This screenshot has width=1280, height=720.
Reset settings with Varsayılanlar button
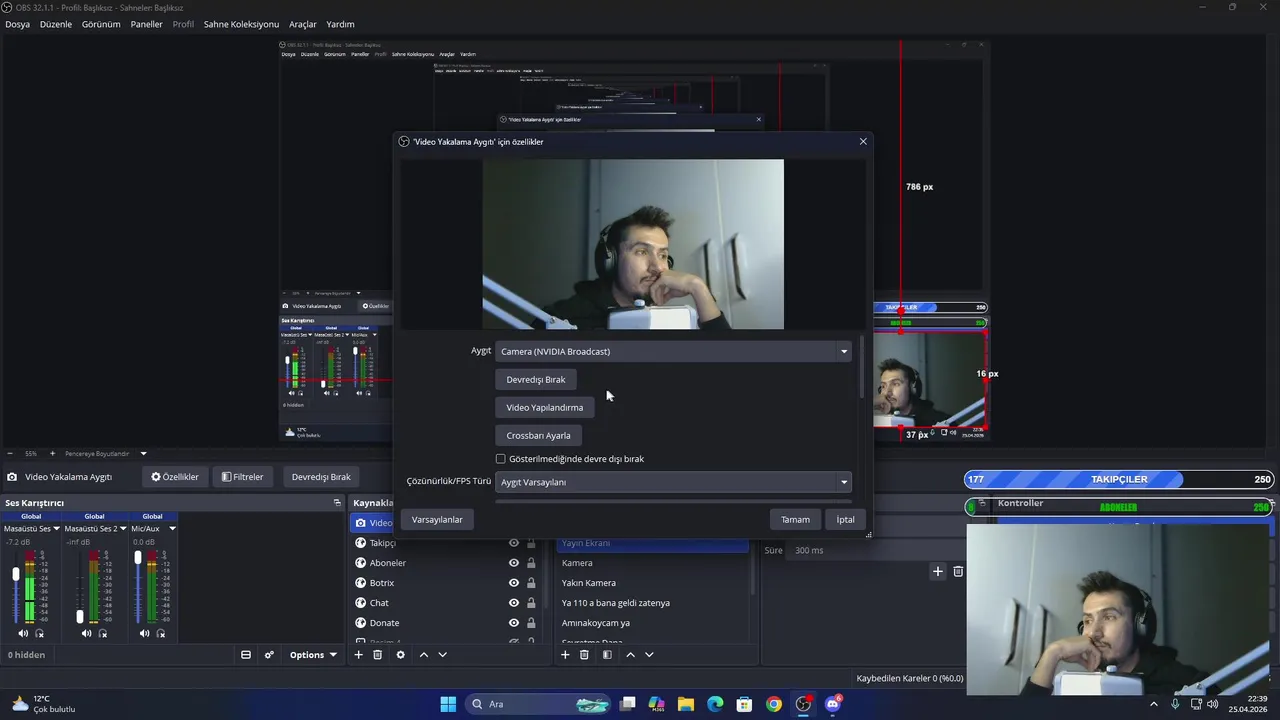click(x=437, y=520)
